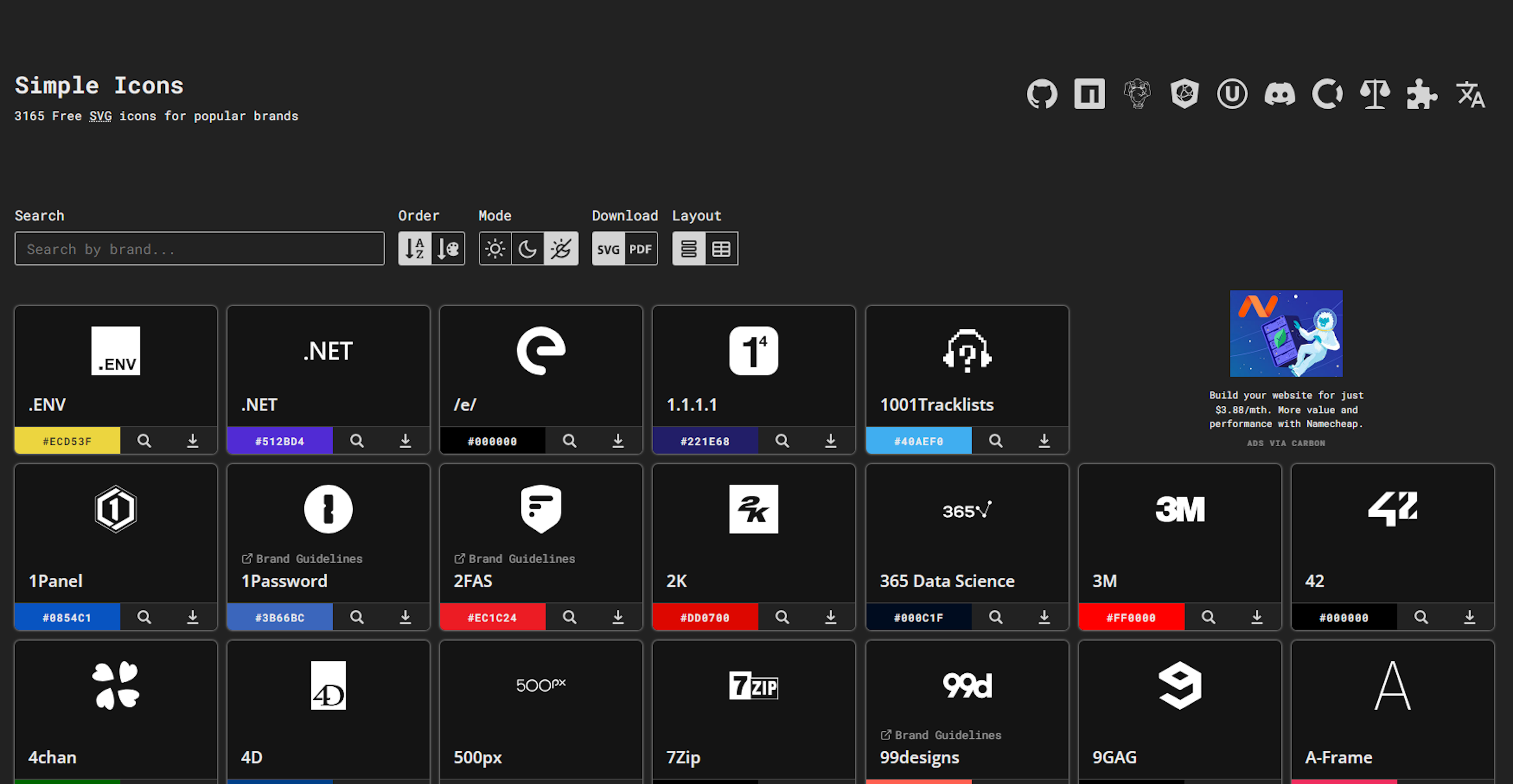Open the npm package icon
The image size is (1513, 784).
coord(1089,94)
